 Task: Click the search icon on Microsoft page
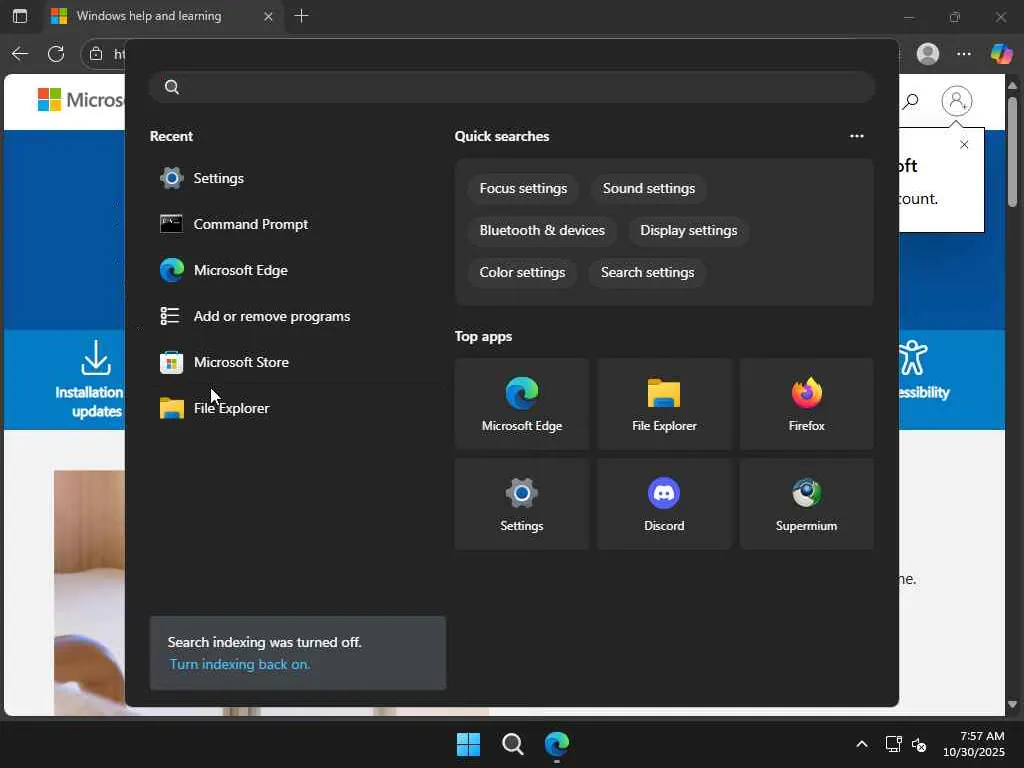pos(910,101)
